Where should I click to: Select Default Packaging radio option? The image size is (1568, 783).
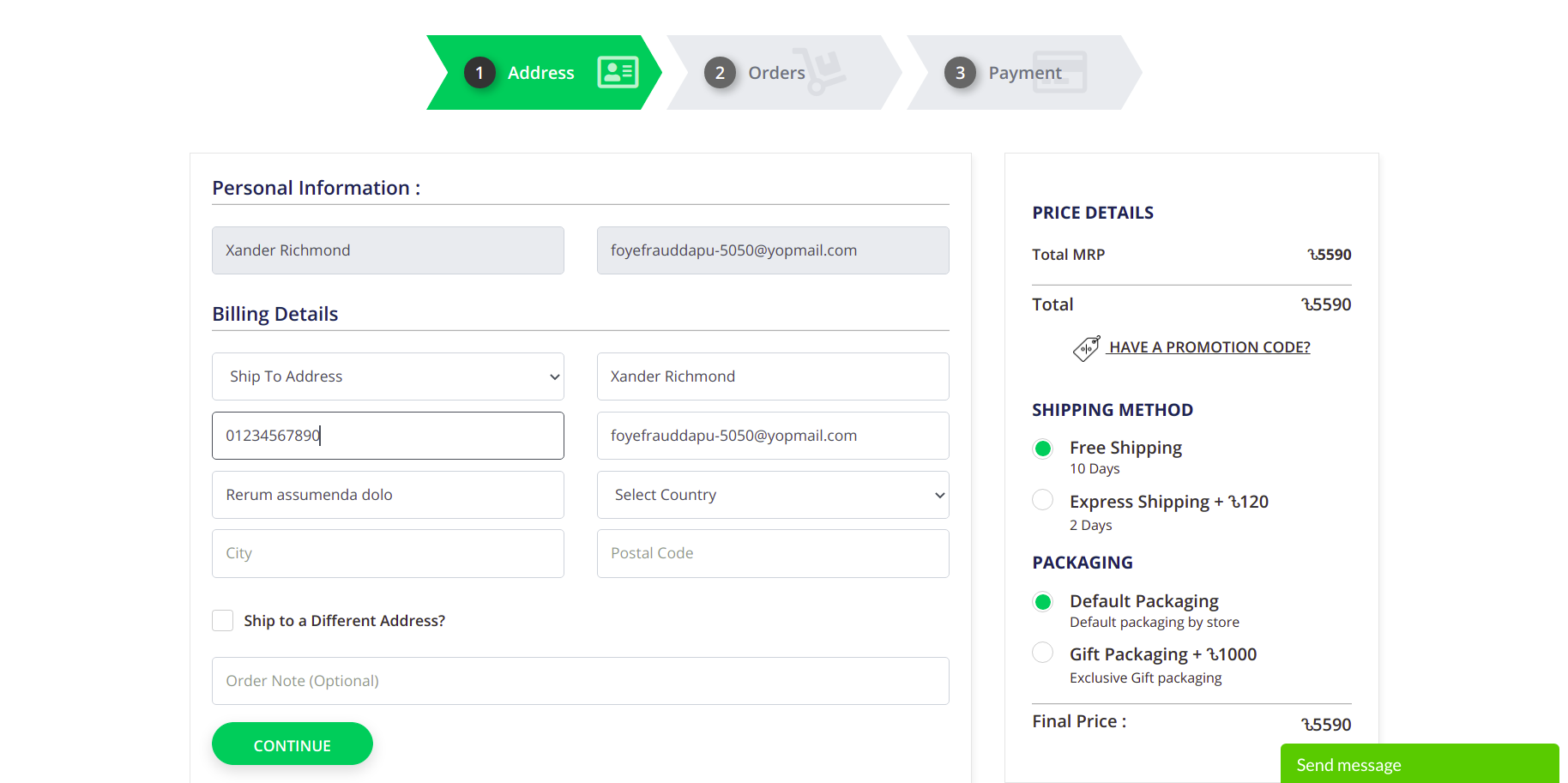coord(1043,602)
